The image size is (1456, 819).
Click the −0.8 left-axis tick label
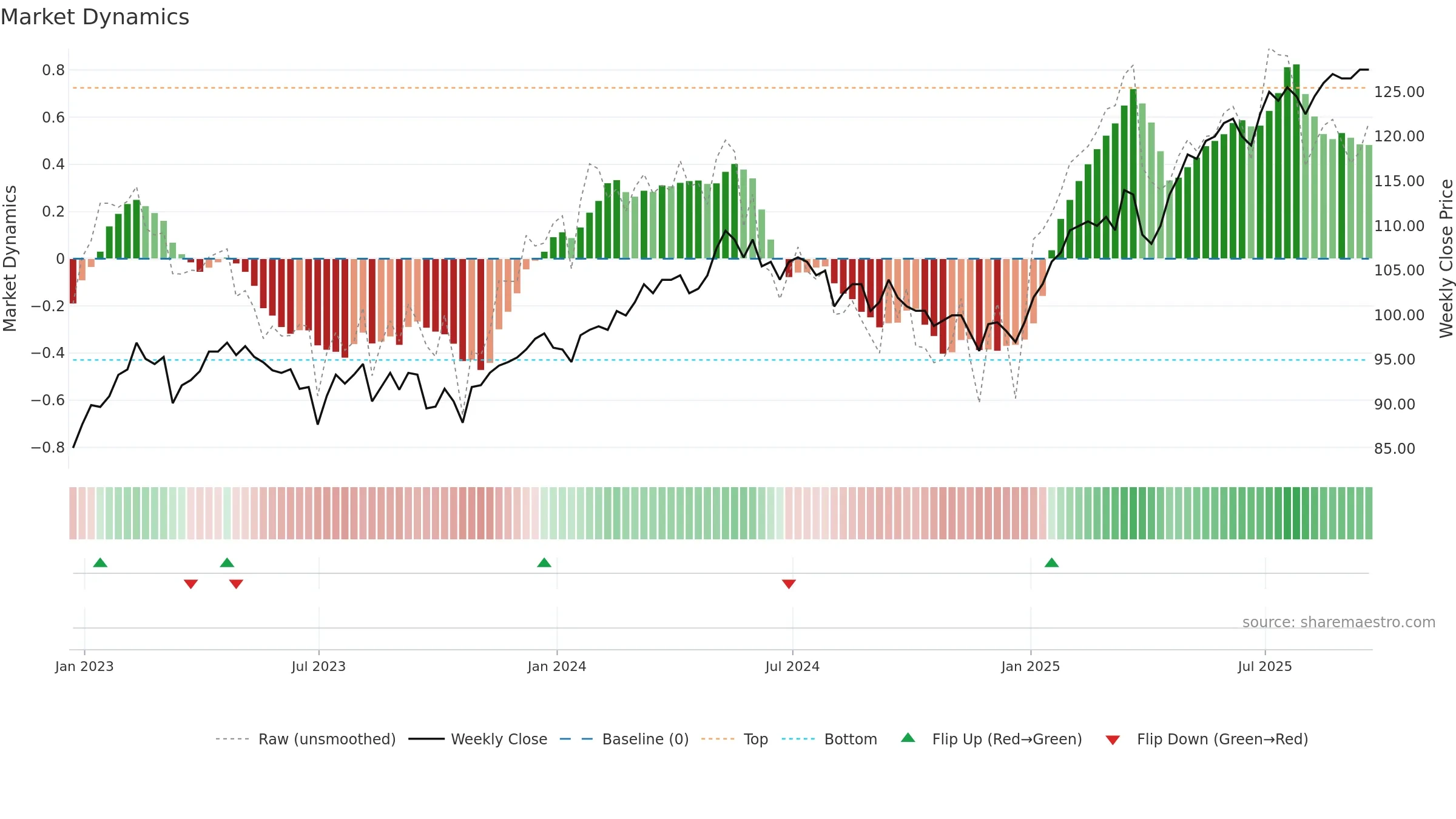tap(48, 448)
